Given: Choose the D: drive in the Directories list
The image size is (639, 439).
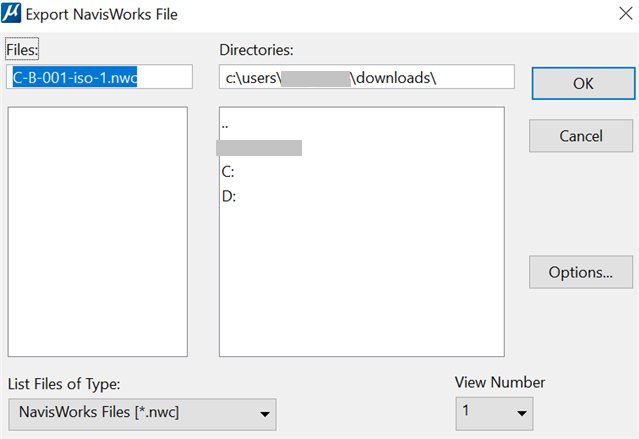Looking at the screenshot, I should [228, 196].
